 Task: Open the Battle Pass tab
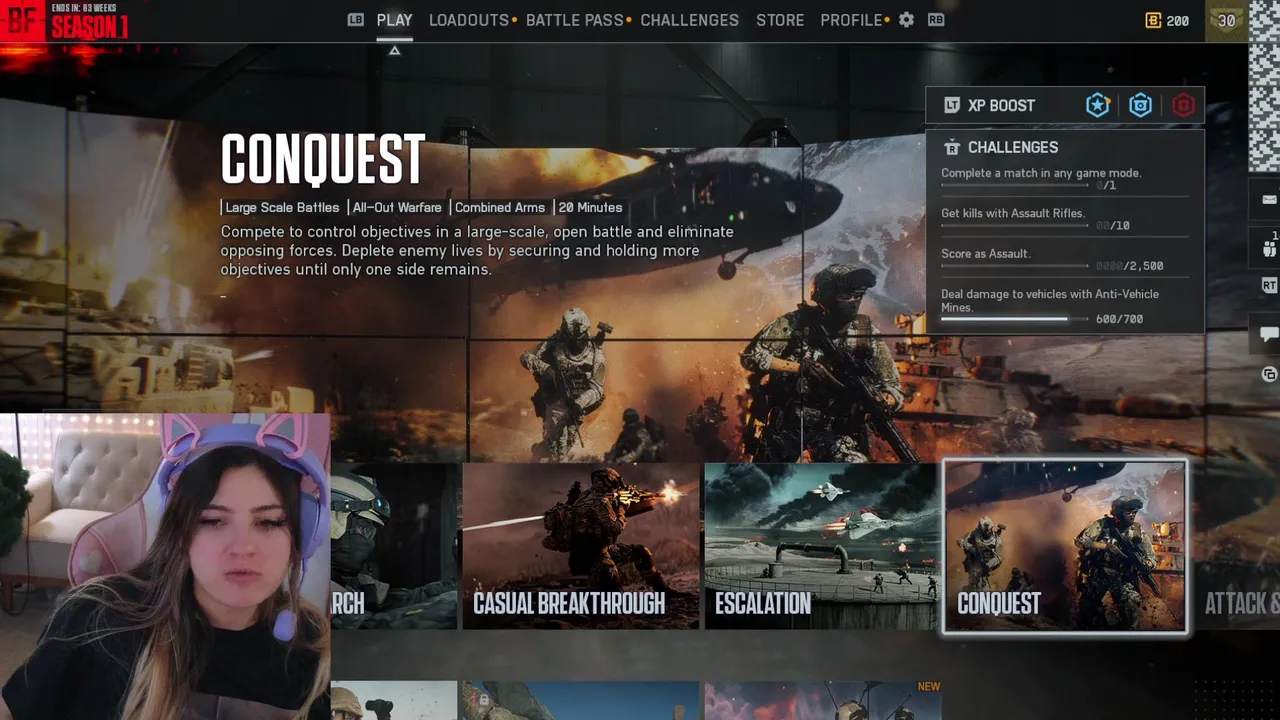coord(575,20)
